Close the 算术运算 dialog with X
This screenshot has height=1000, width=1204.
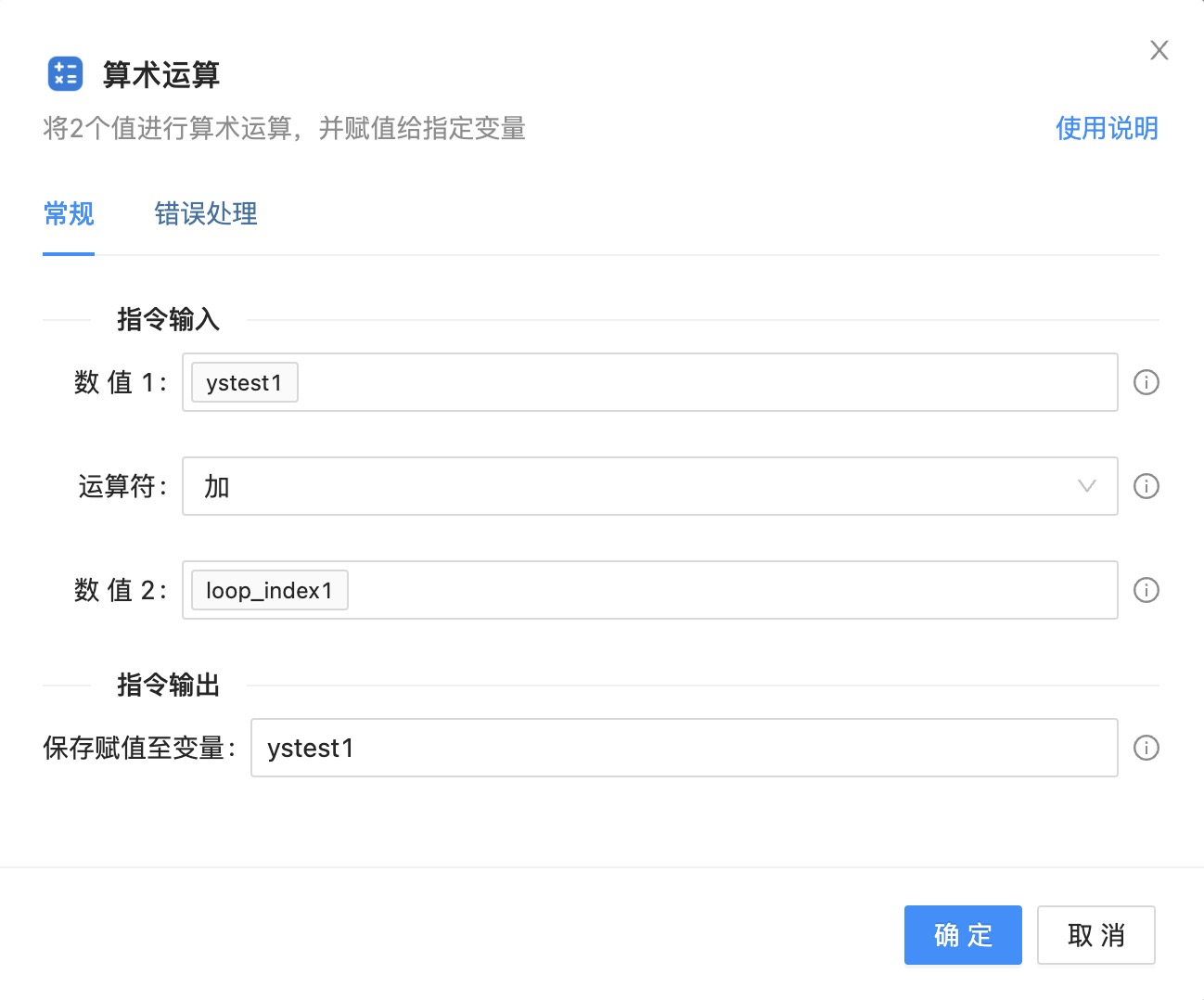pyautogui.click(x=1159, y=50)
